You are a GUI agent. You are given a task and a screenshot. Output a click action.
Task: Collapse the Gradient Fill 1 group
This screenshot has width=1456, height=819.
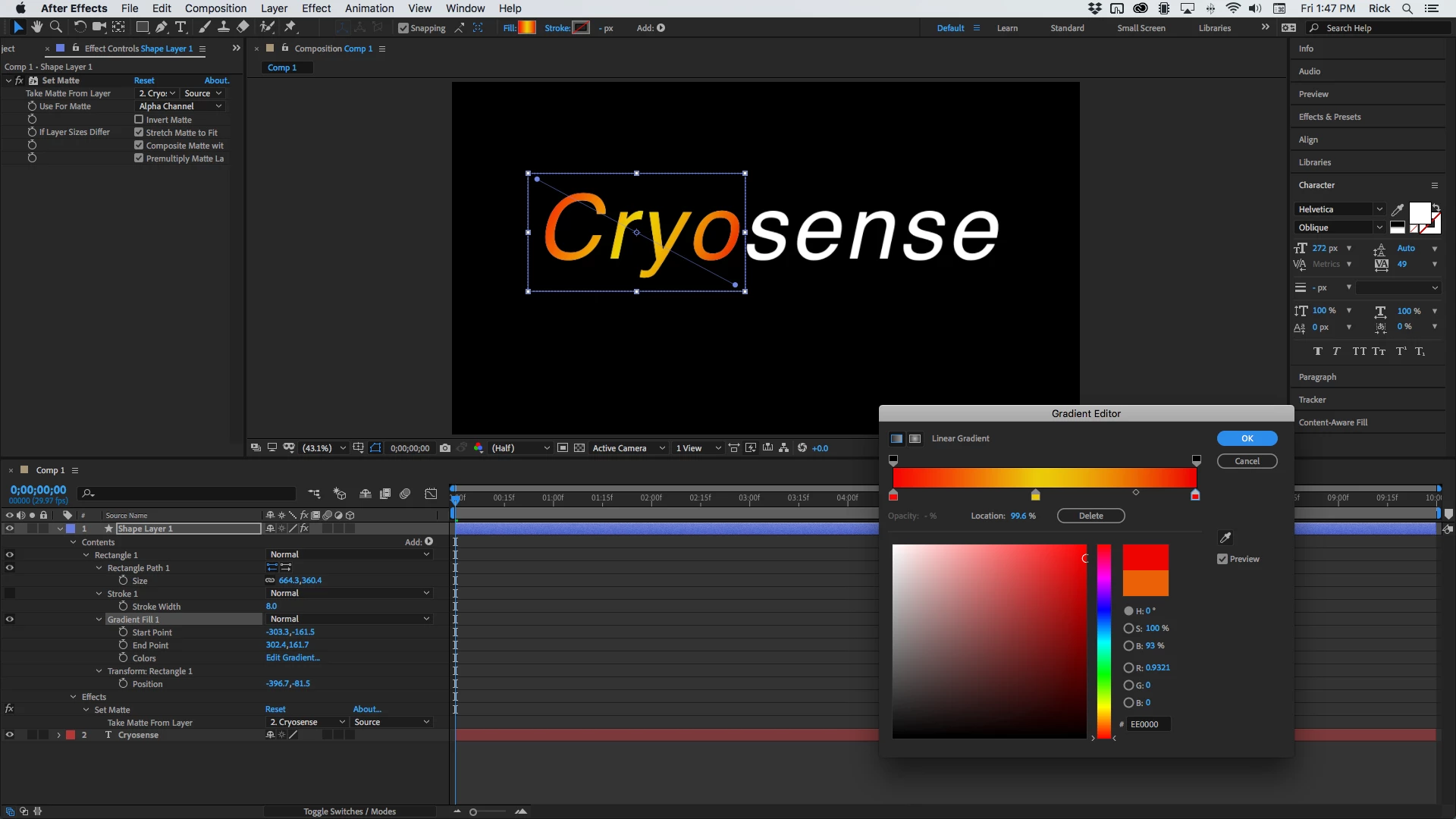point(99,620)
